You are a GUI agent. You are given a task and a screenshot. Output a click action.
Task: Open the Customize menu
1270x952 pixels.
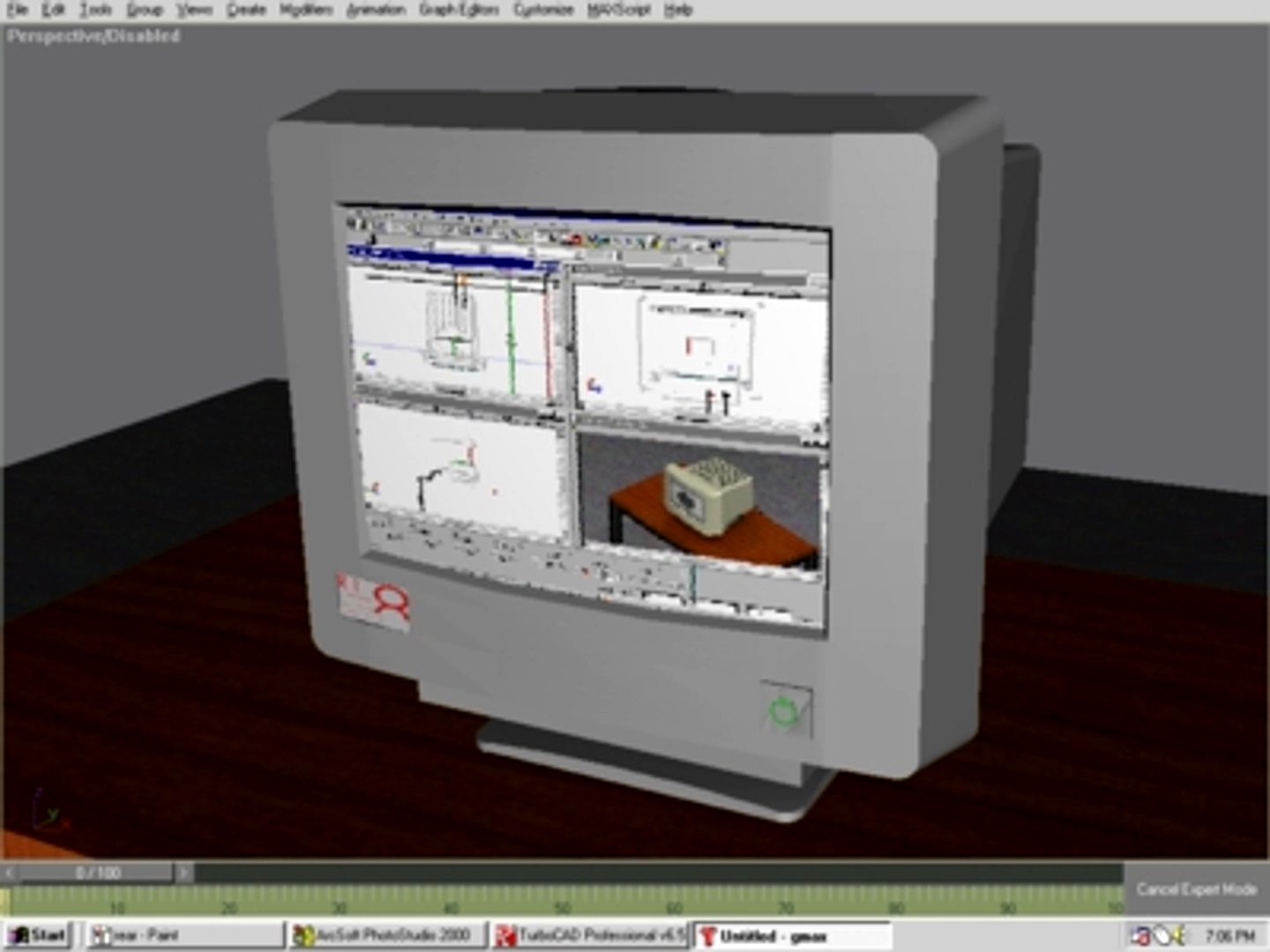click(x=543, y=10)
